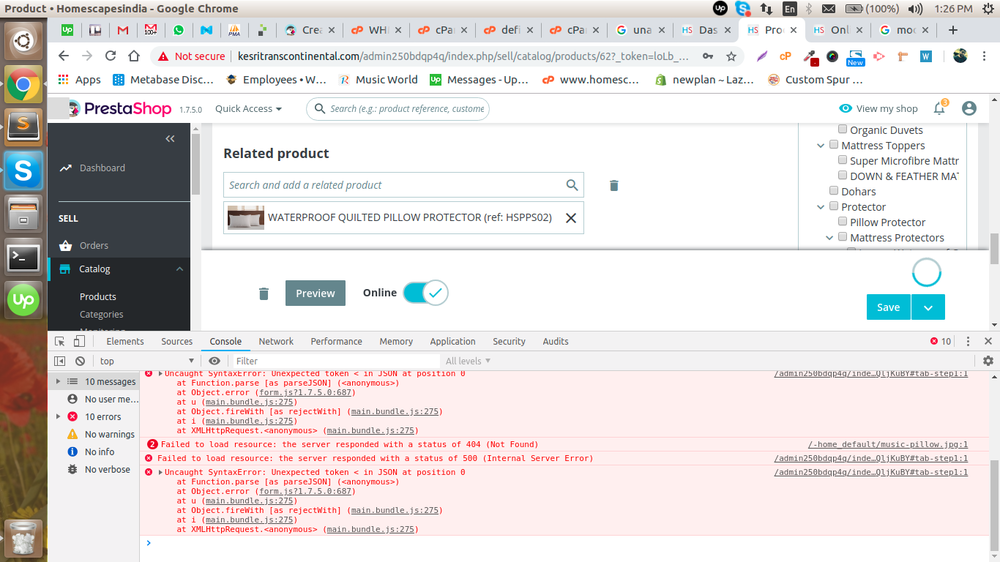This screenshot has width=1000, height=562.
Task: Switch to the Network tab
Action: (x=276, y=341)
